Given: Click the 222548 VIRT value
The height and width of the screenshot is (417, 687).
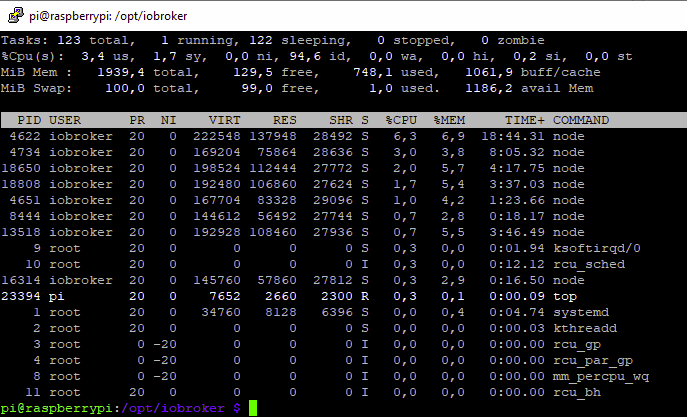Looking at the screenshot, I should (216, 136).
